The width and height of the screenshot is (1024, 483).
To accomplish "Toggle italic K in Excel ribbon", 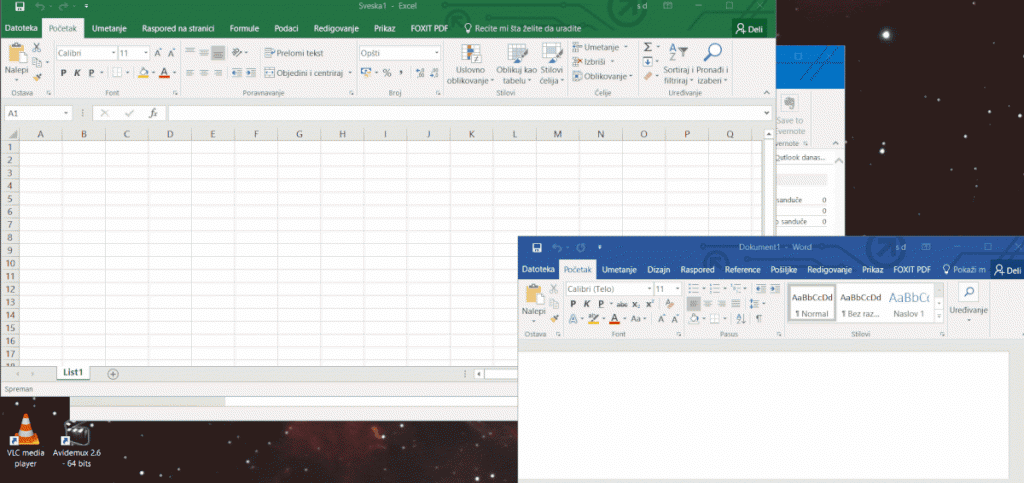I will click(77, 73).
